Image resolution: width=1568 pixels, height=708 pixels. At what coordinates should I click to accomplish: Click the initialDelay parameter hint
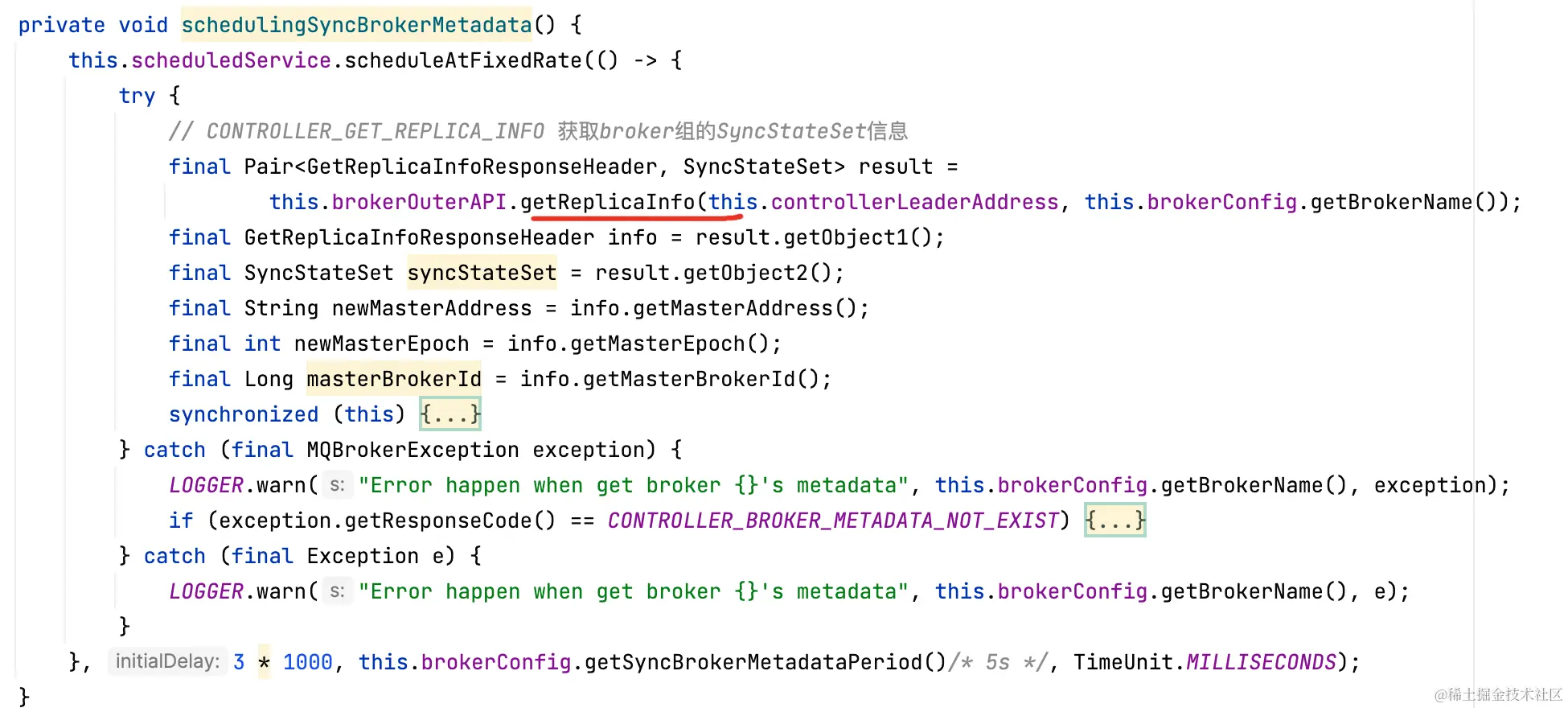(167, 661)
